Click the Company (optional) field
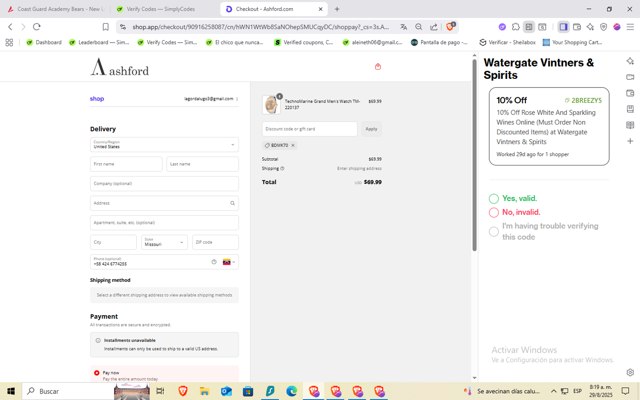Screen dimensions: 640x400 164,184
